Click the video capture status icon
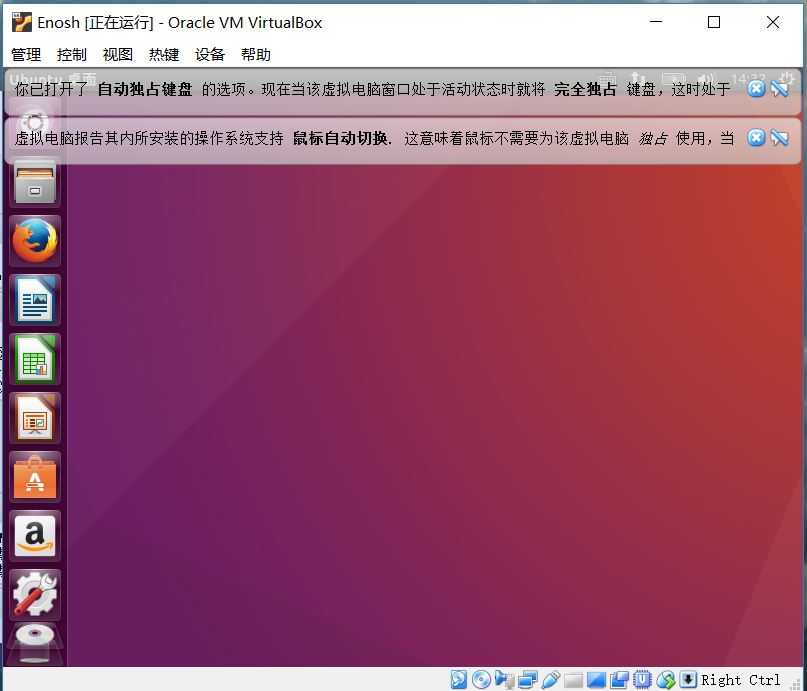807x691 pixels. tap(619, 680)
